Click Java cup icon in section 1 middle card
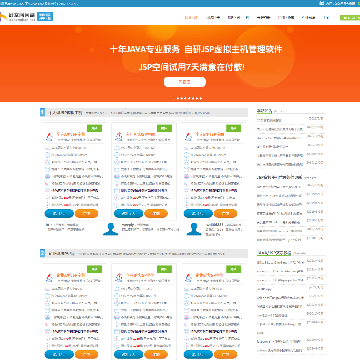This screenshot has width=360, height=360. click(x=119, y=136)
